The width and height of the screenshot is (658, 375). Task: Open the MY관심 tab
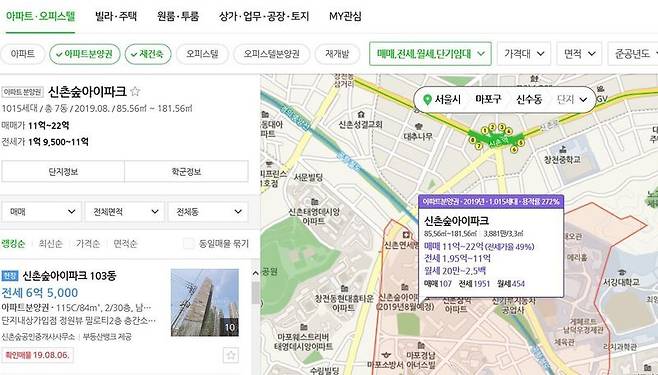pyautogui.click(x=345, y=16)
